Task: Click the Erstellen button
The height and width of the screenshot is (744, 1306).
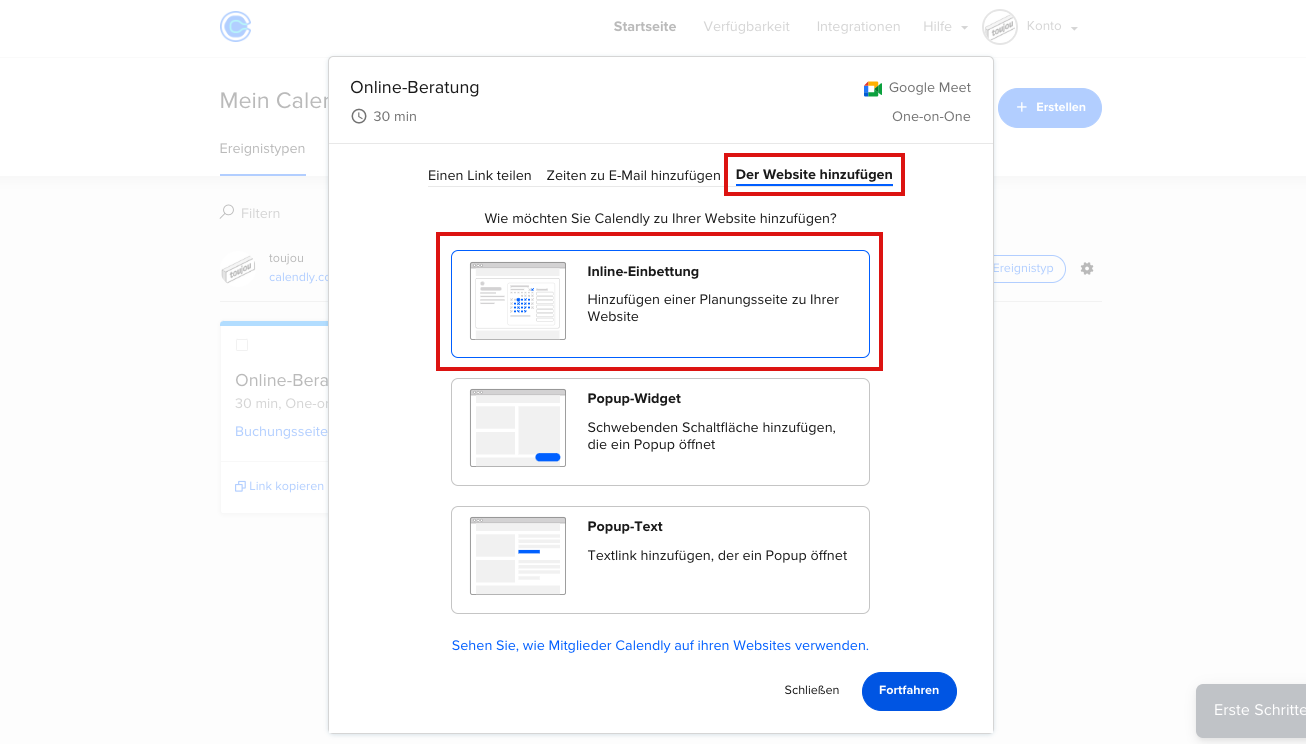Action: [1050, 107]
